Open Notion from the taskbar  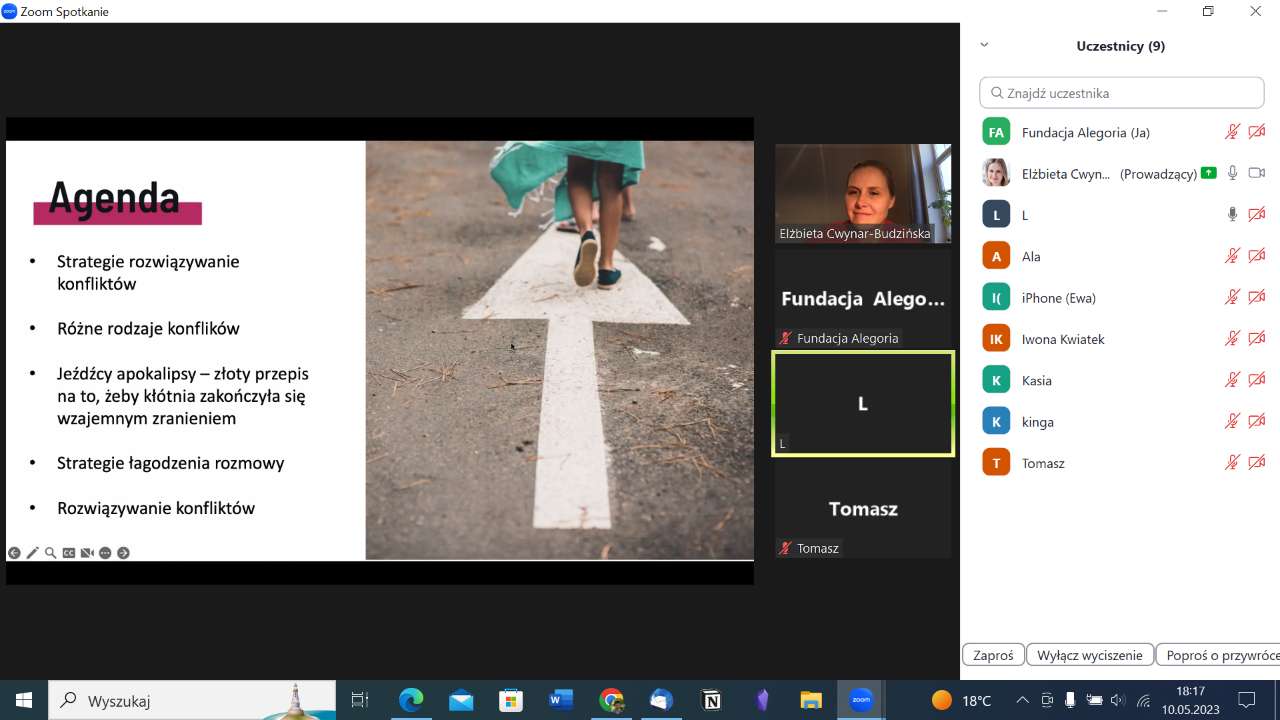pyautogui.click(x=711, y=700)
